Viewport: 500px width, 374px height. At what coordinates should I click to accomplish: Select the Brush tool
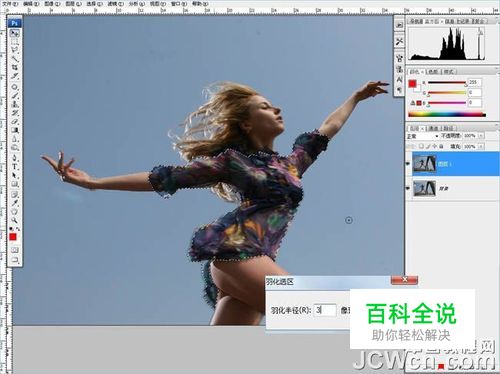pyautogui.click(x=14, y=96)
